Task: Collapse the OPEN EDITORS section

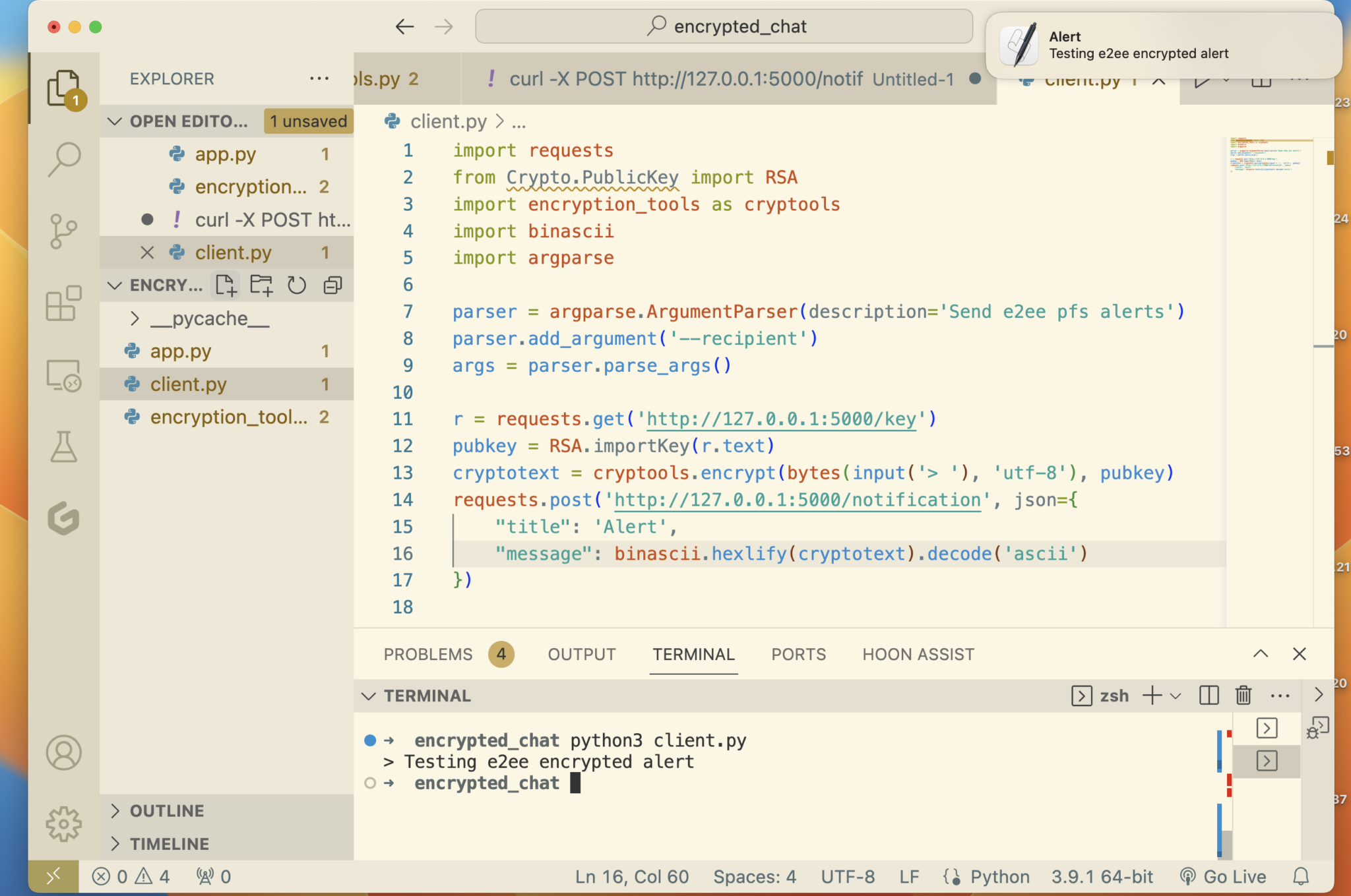Action: 114,121
